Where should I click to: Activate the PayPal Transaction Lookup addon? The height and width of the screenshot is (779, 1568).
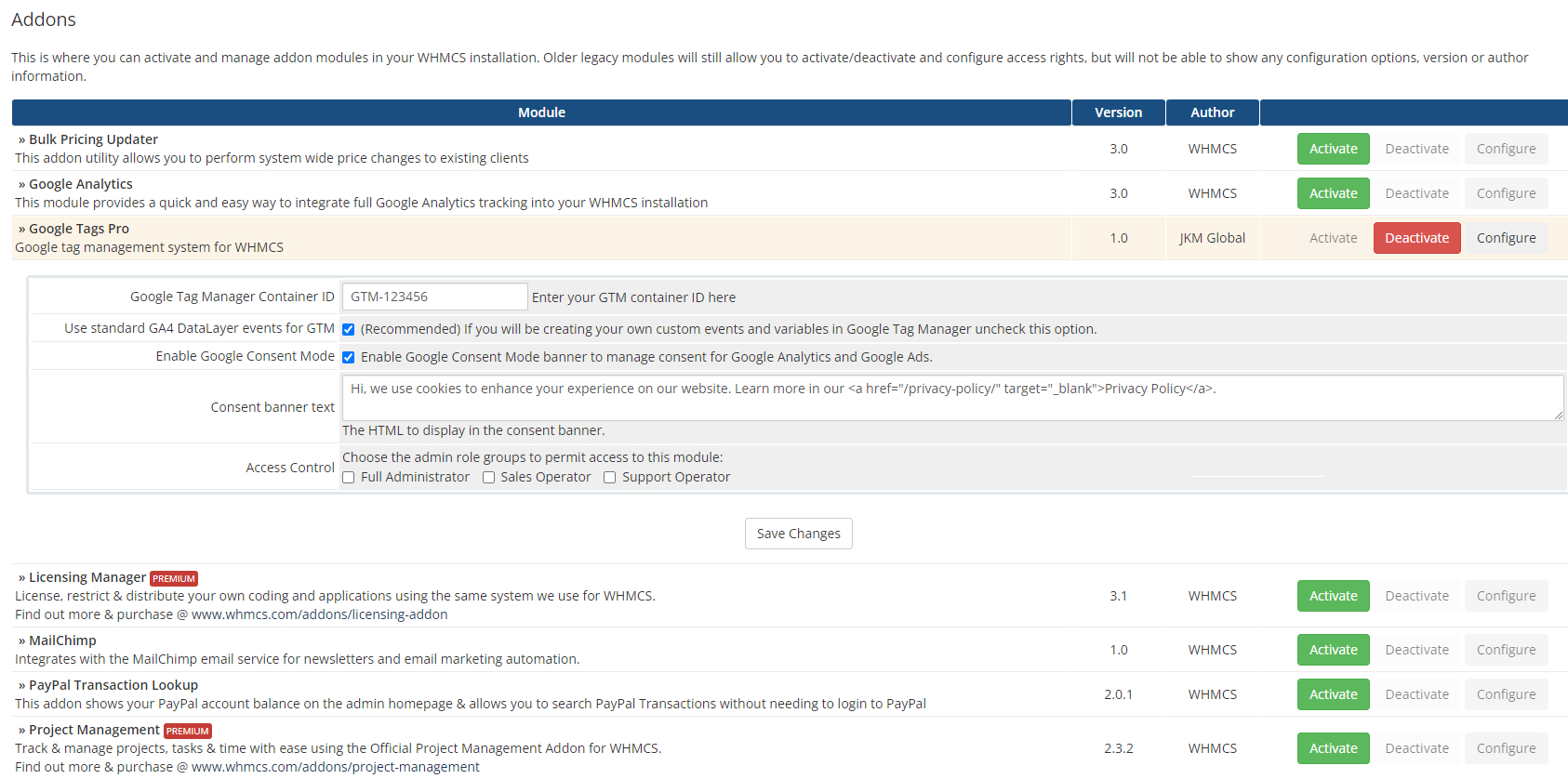(1333, 694)
